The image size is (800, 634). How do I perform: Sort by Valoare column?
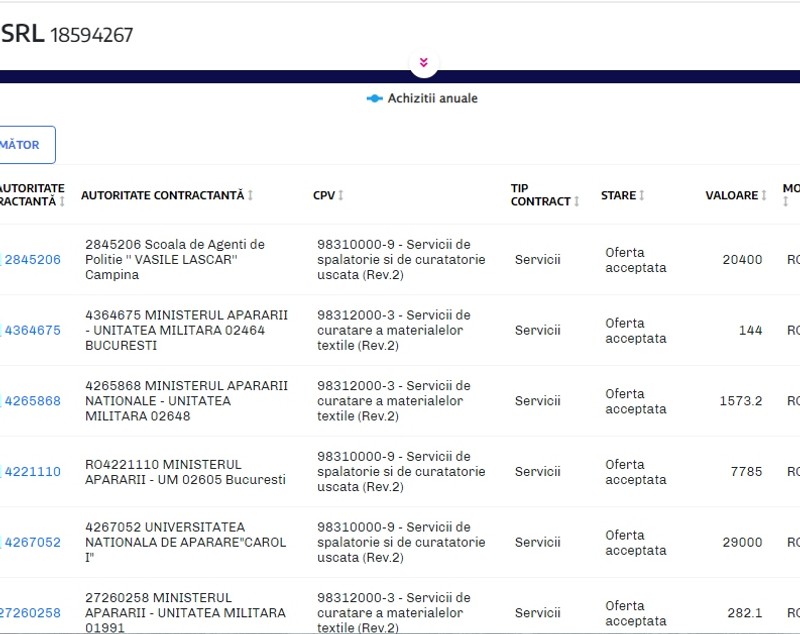pos(764,195)
